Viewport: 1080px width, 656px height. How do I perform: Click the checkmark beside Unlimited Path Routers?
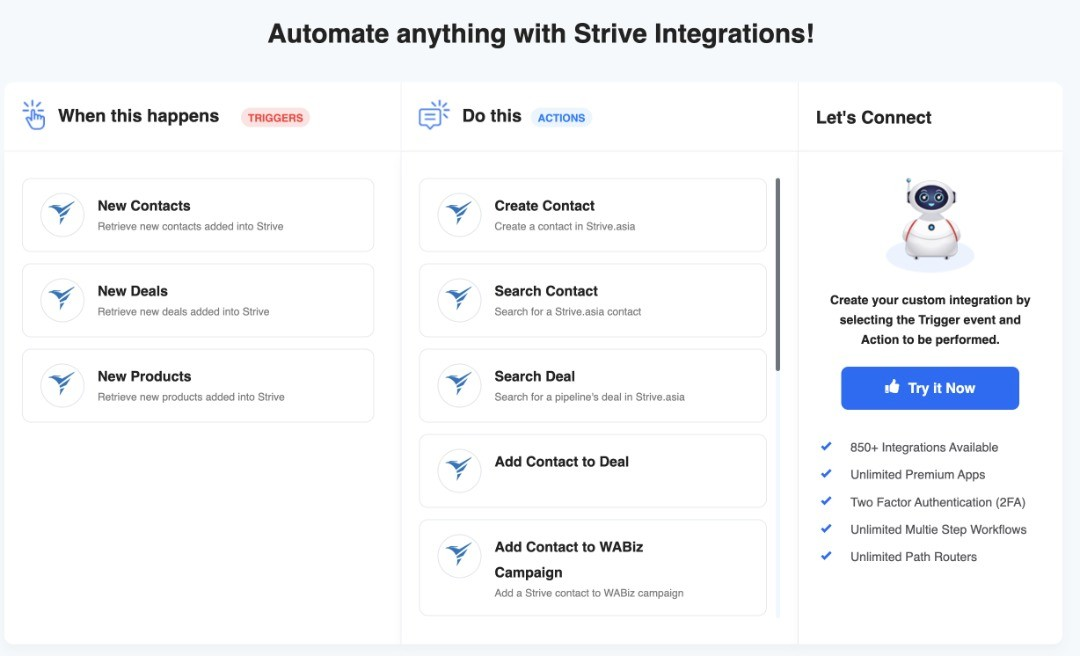tap(826, 556)
